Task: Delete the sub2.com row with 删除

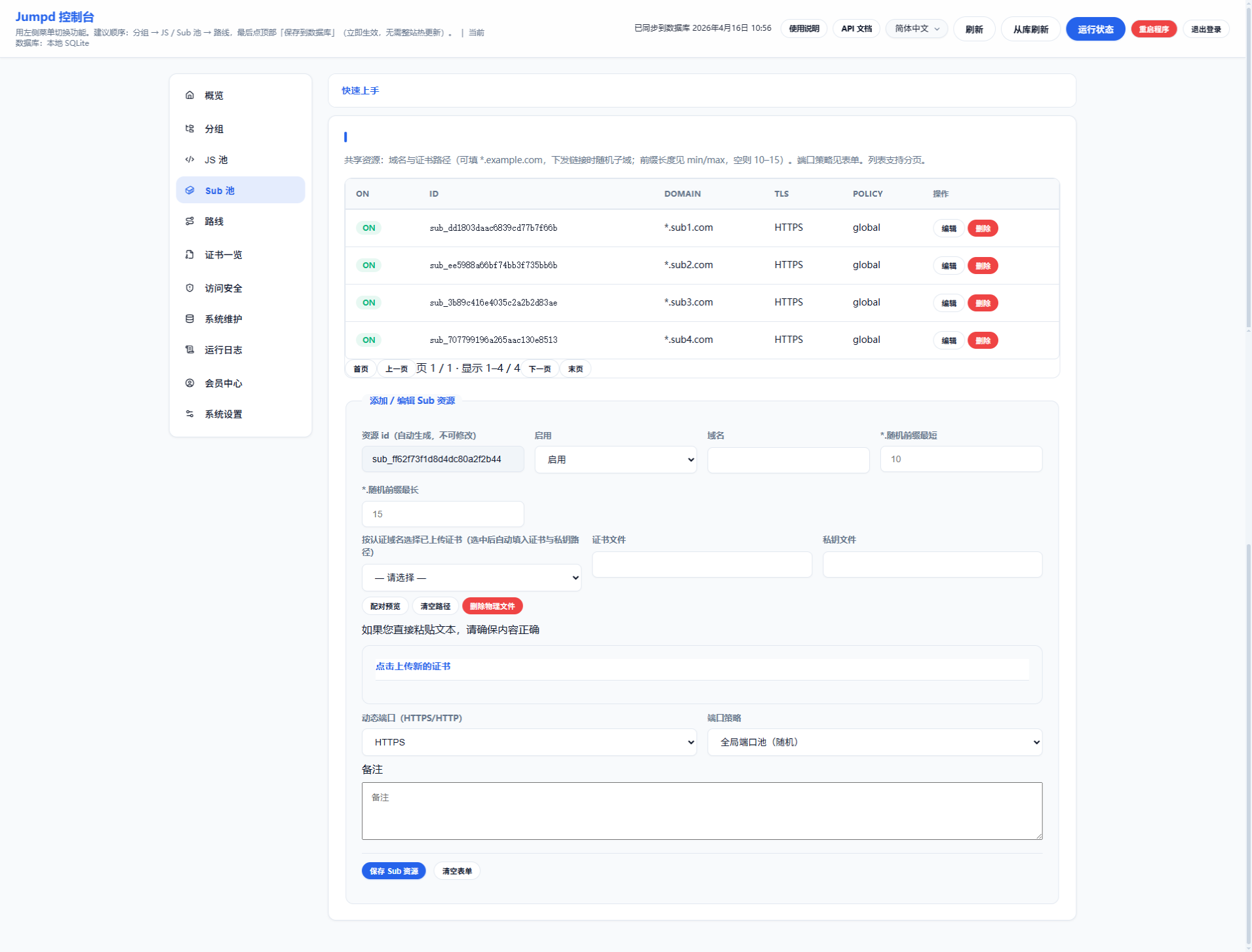Action: [x=982, y=266]
